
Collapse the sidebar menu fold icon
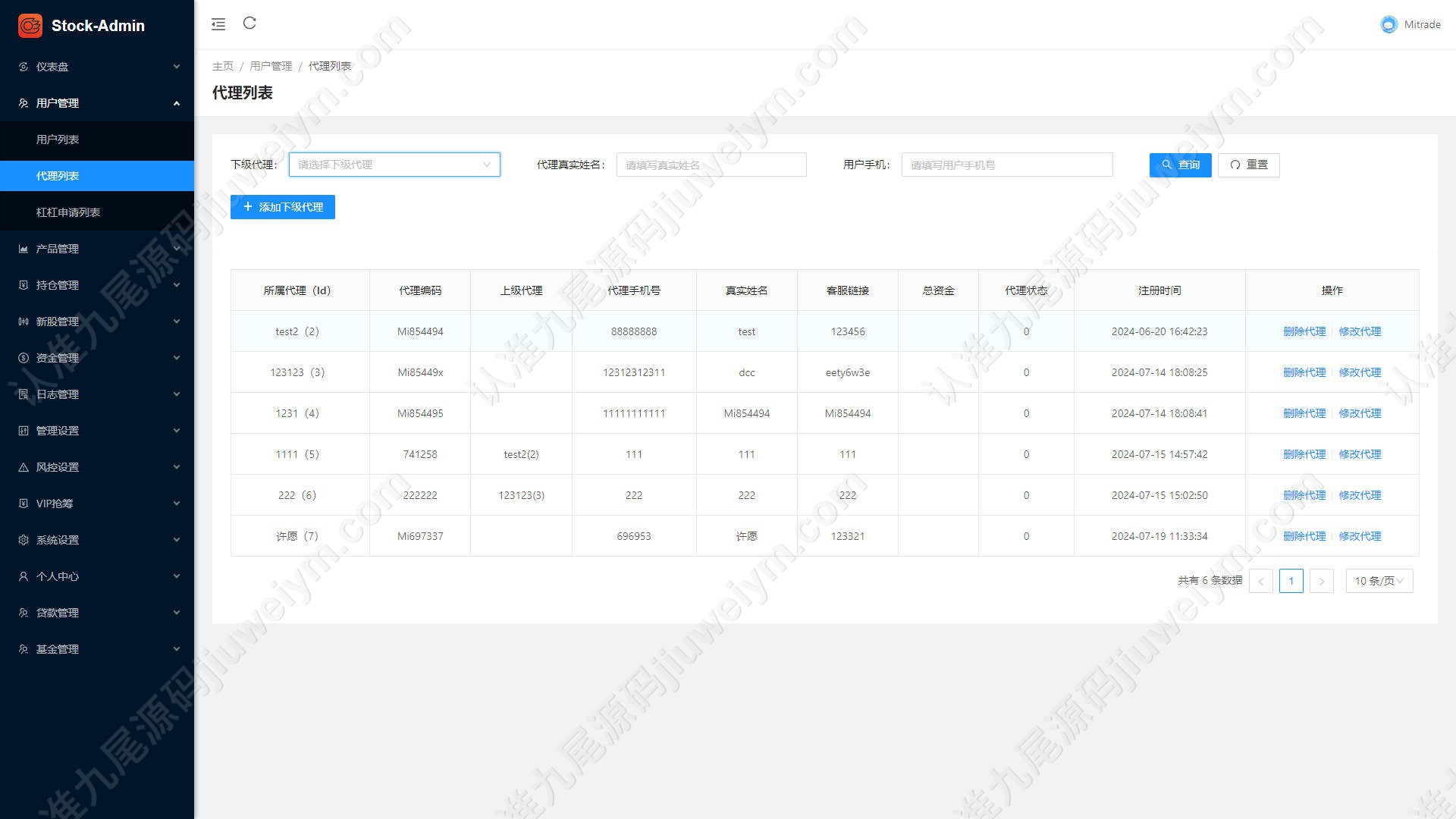[x=218, y=24]
